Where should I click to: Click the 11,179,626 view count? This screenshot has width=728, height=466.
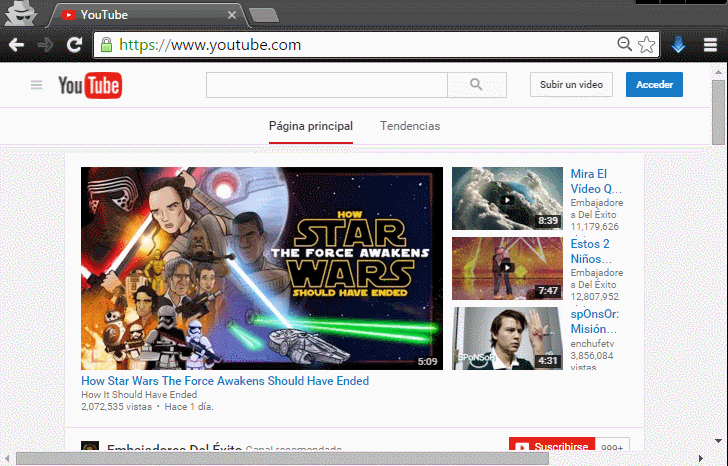tap(594, 227)
